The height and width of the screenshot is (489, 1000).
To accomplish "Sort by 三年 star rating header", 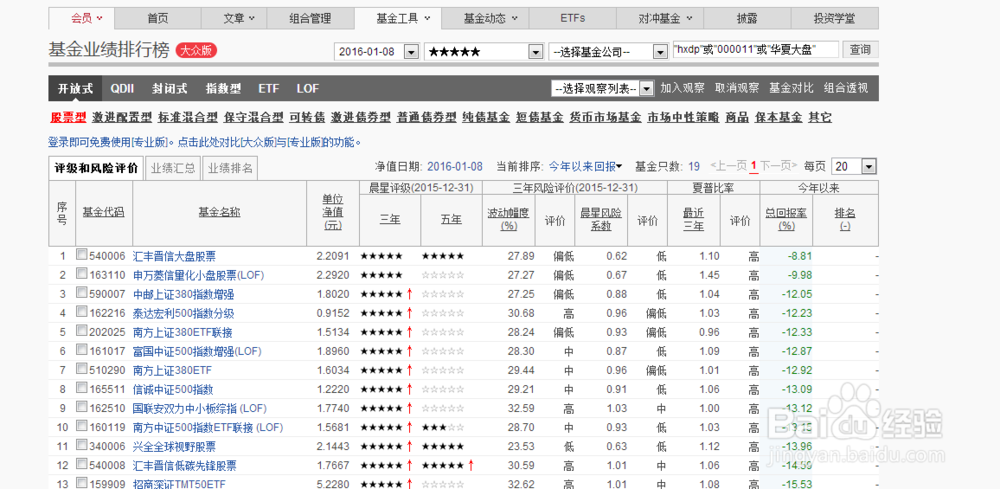I will click(x=390, y=219).
